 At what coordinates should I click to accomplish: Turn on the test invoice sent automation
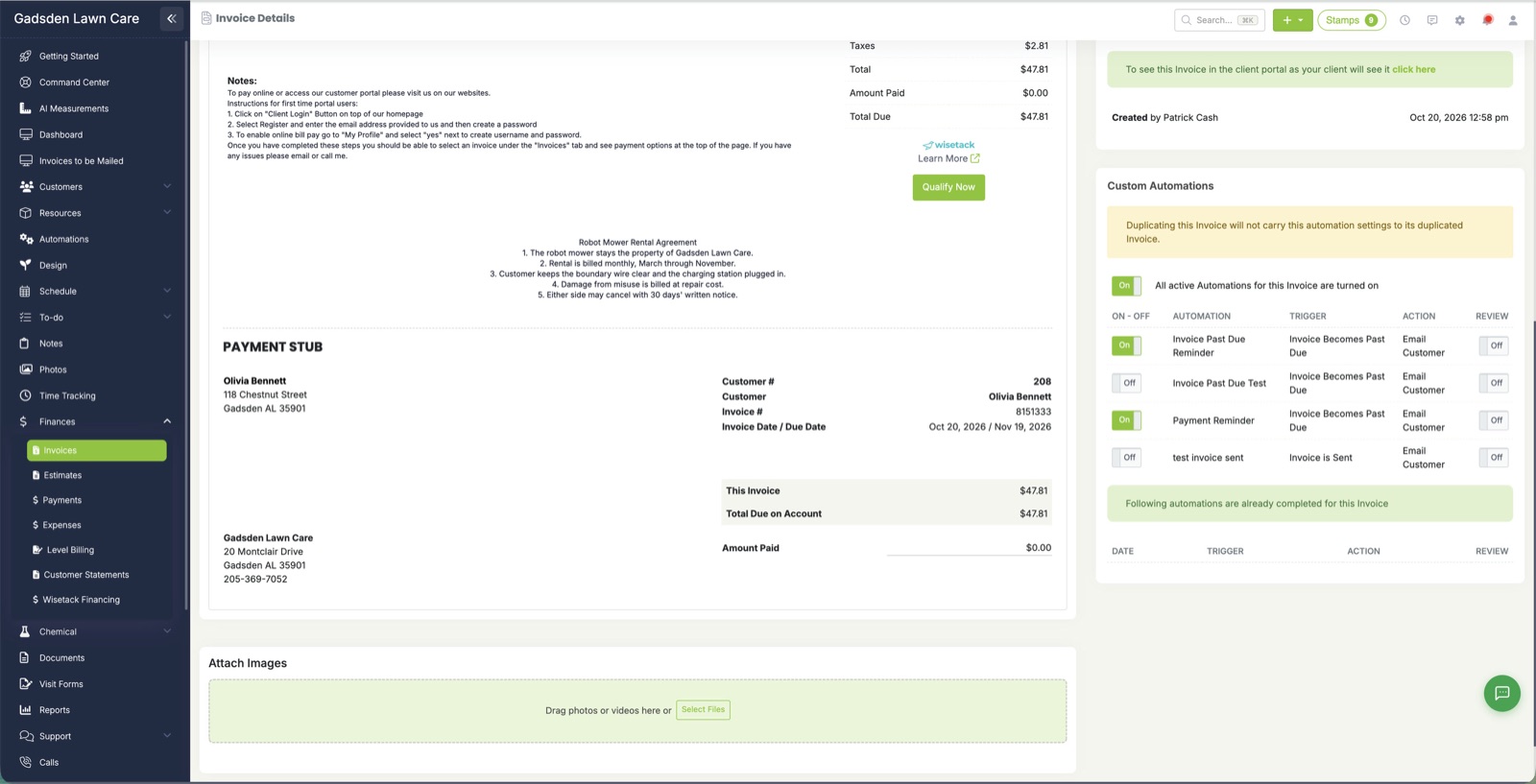[x=1126, y=458]
